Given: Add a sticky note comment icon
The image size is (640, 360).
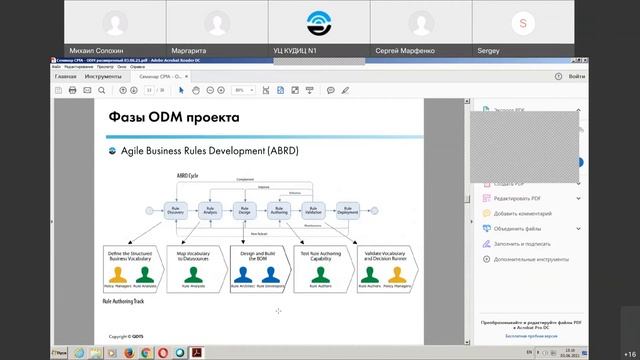Looking at the screenshot, I should (x=331, y=90).
